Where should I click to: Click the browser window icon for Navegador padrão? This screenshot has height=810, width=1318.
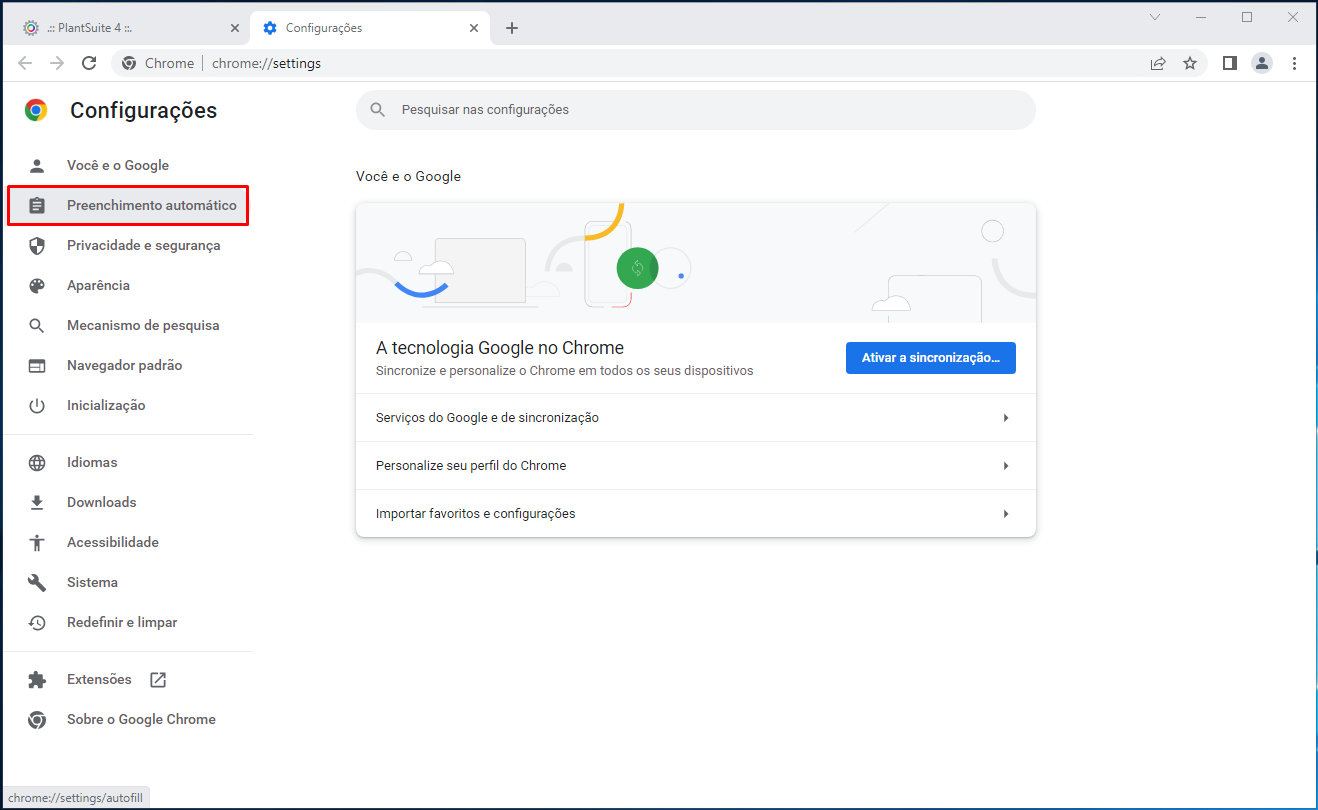[37, 366]
